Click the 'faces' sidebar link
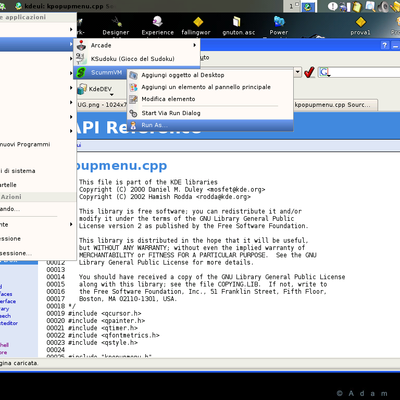 (6, 294)
